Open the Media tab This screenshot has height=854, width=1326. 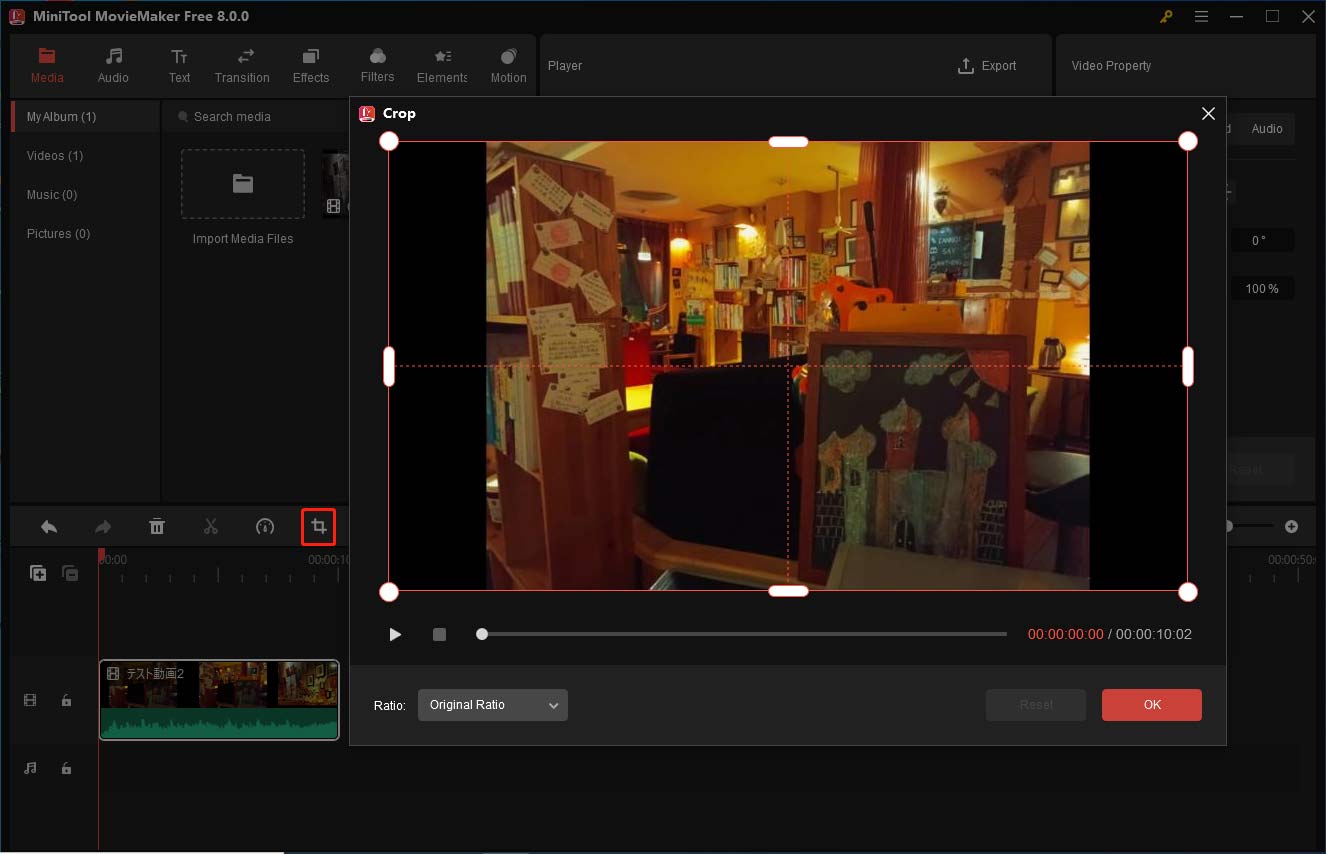47,65
